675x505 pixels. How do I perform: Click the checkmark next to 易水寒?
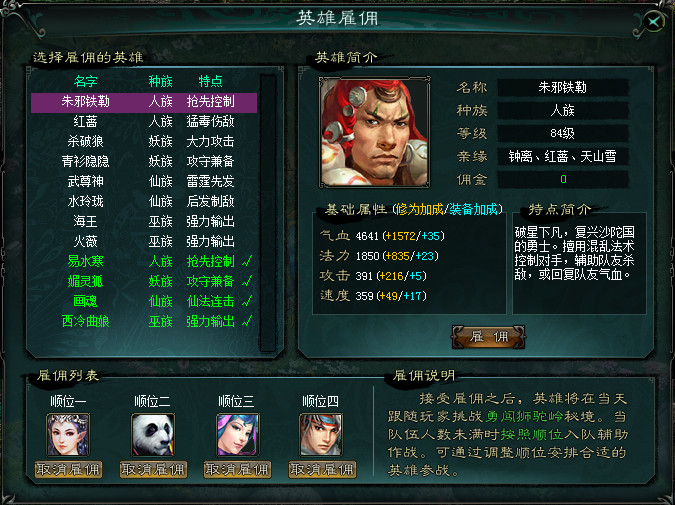[x=247, y=261]
